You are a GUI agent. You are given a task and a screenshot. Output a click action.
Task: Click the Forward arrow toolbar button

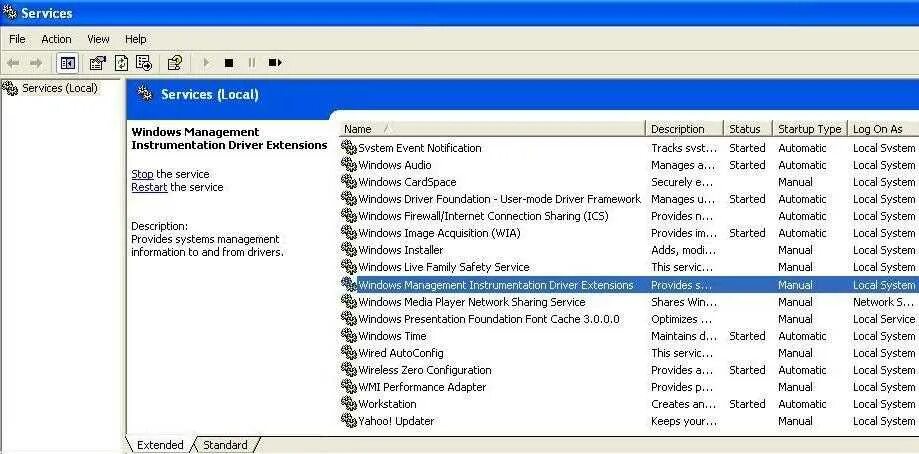36,63
